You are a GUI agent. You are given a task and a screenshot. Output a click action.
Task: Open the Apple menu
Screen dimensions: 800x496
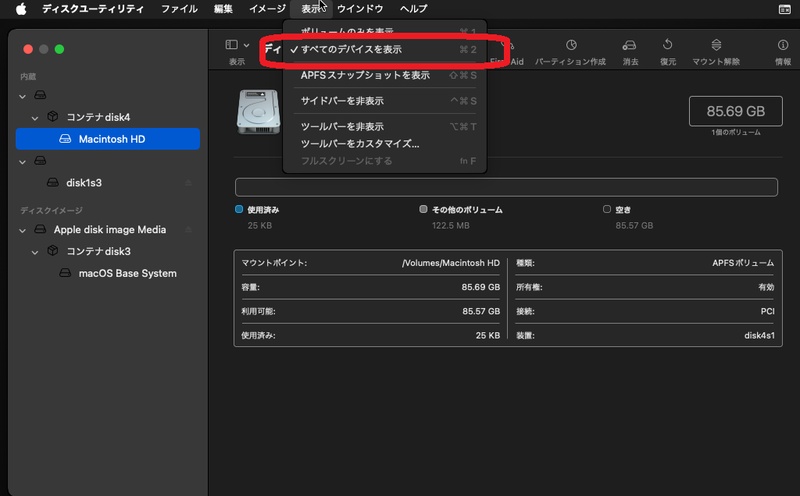(21, 9)
